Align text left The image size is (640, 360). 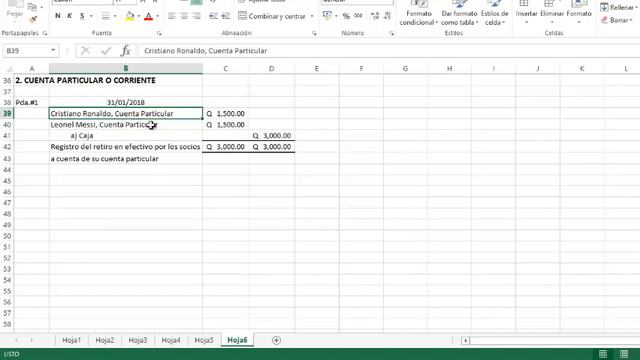172,16
